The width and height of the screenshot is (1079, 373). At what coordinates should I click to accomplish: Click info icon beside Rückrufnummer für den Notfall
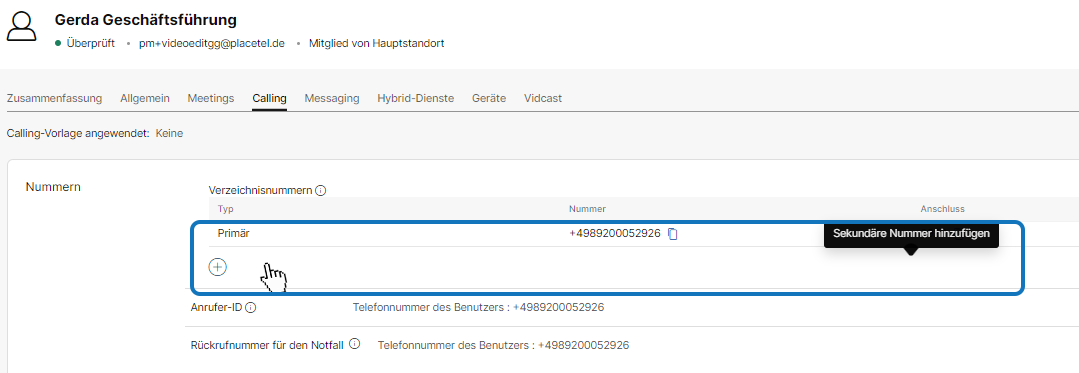pyautogui.click(x=354, y=344)
